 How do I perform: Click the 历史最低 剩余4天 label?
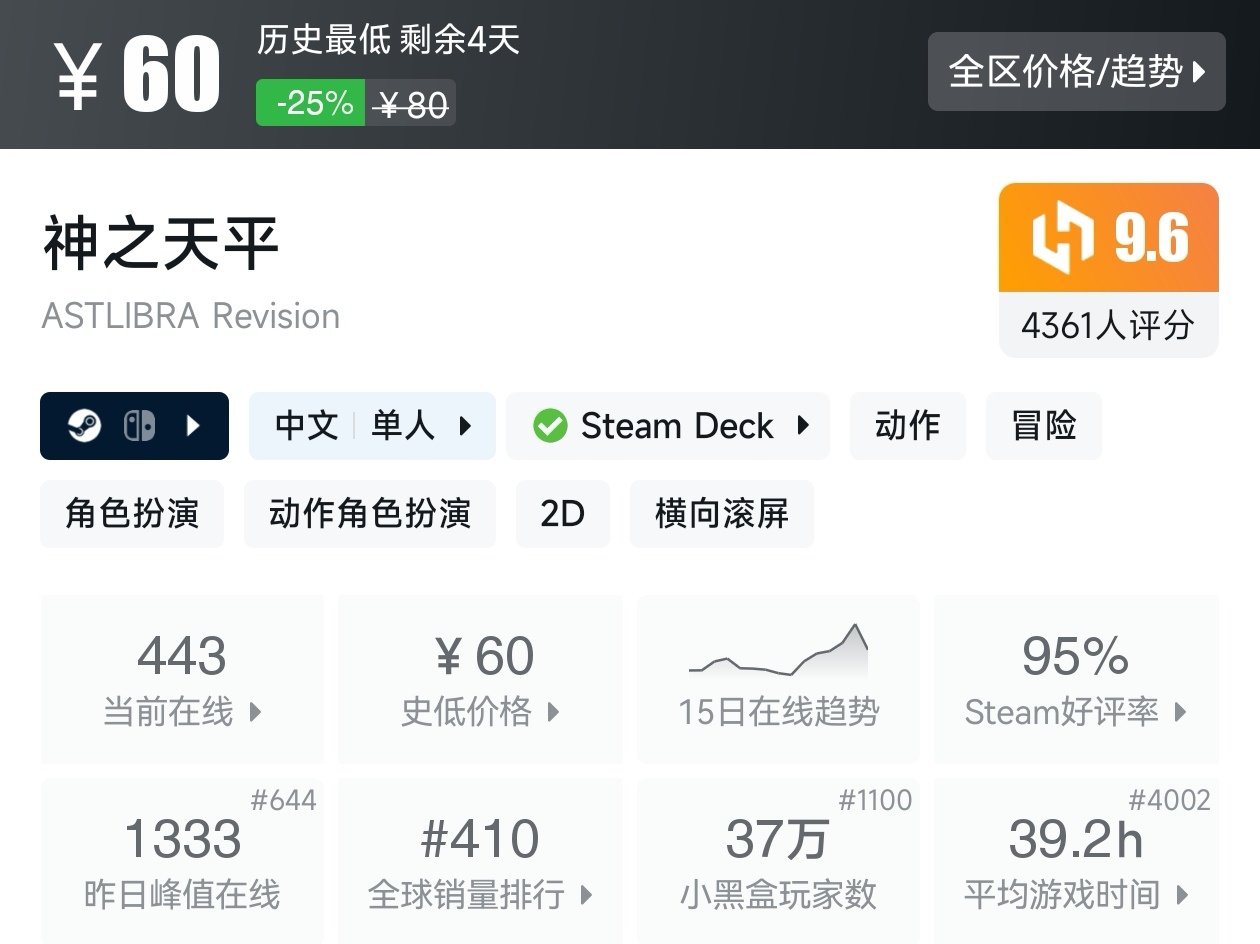[x=388, y=40]
